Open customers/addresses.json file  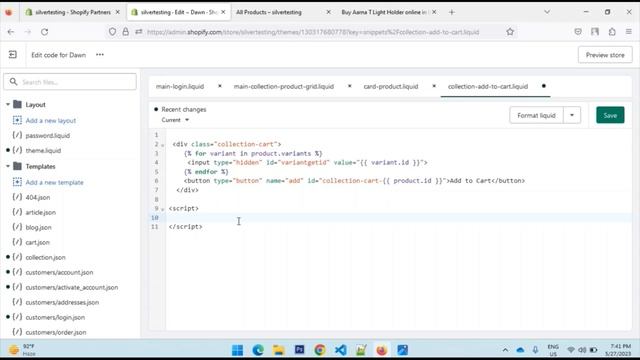[x=62, y=302]
